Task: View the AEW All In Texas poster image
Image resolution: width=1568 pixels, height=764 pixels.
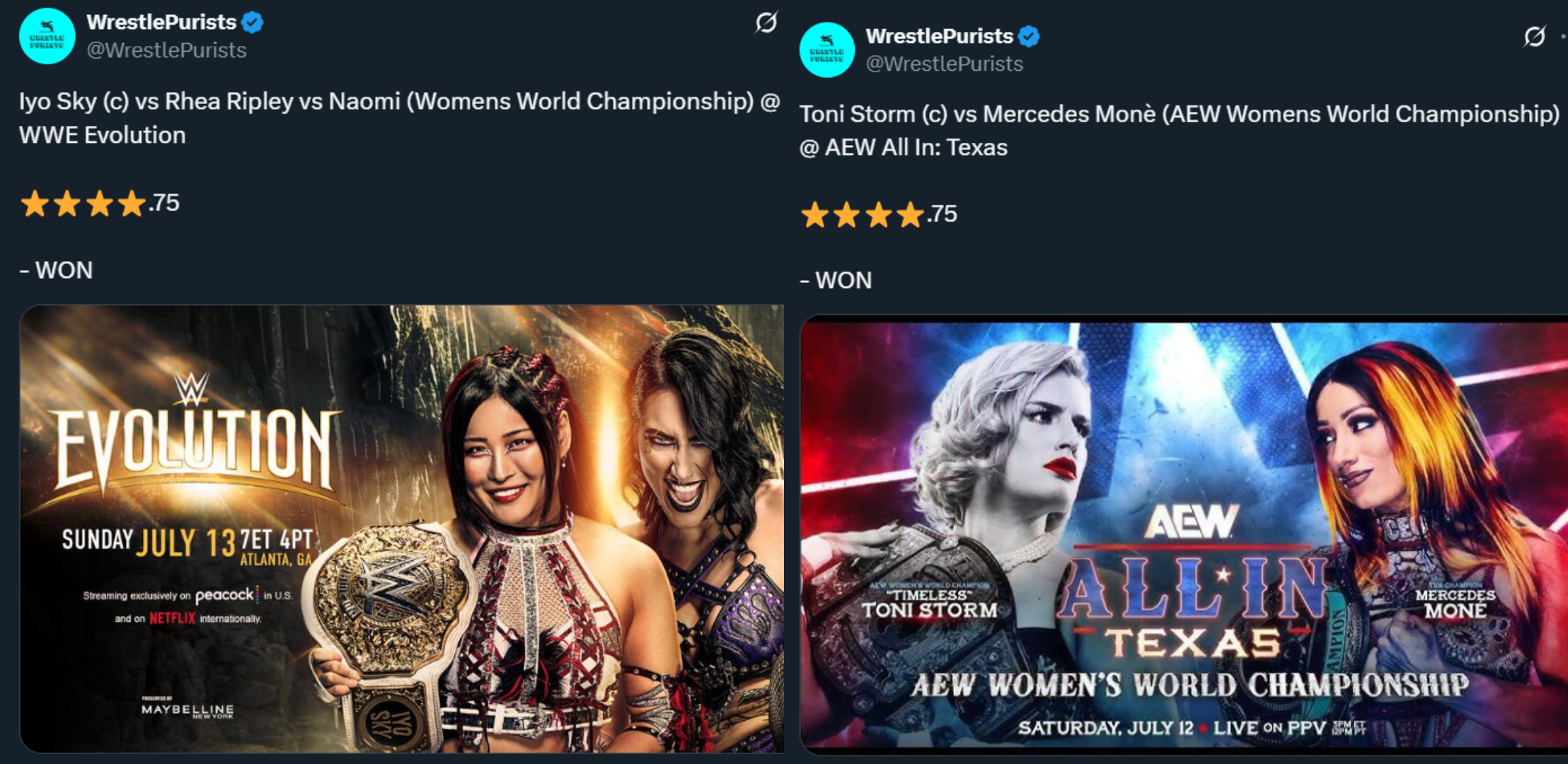Action: pos(1184,535)
